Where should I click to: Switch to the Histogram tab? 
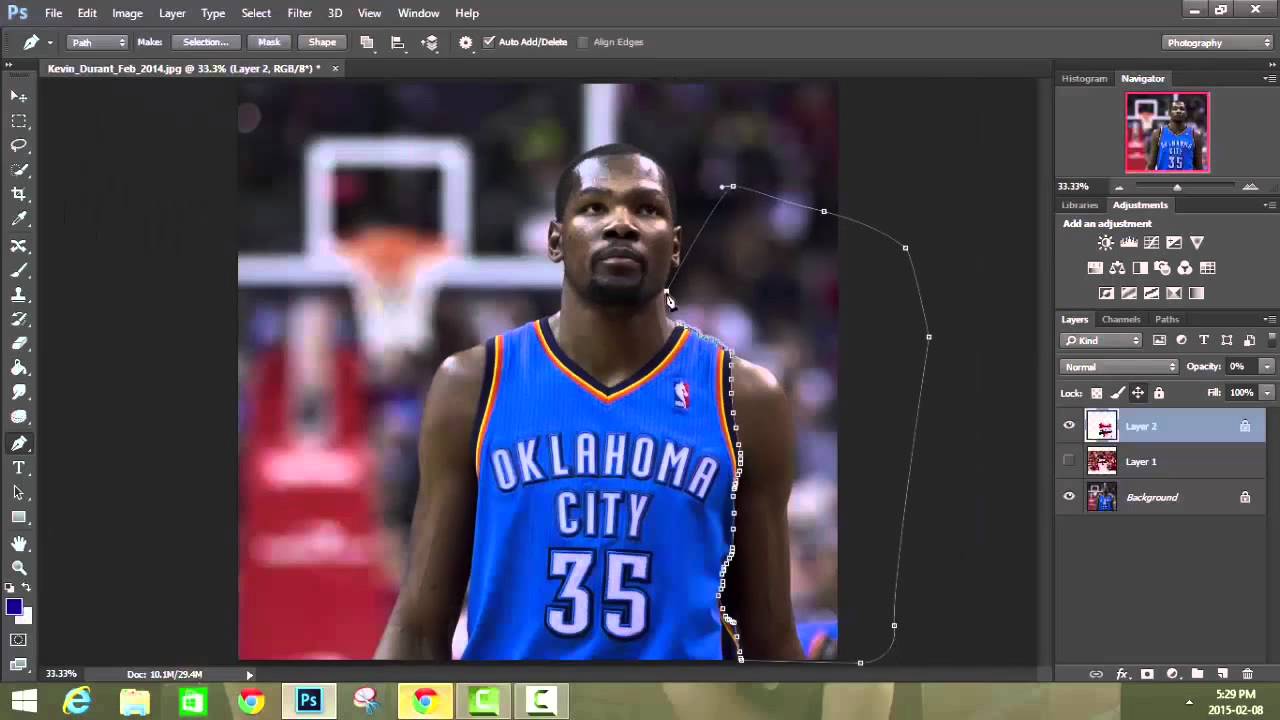[x=1085, y=78]
